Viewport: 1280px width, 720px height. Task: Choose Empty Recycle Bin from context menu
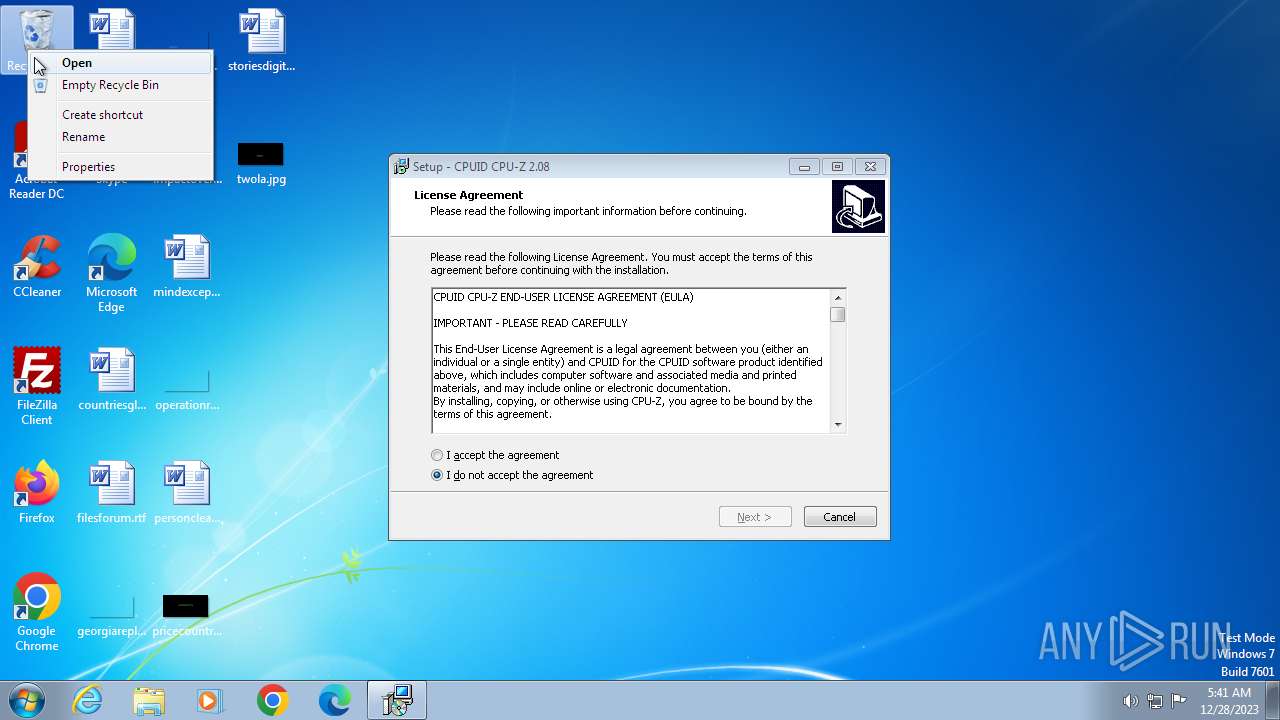point(121,85)
